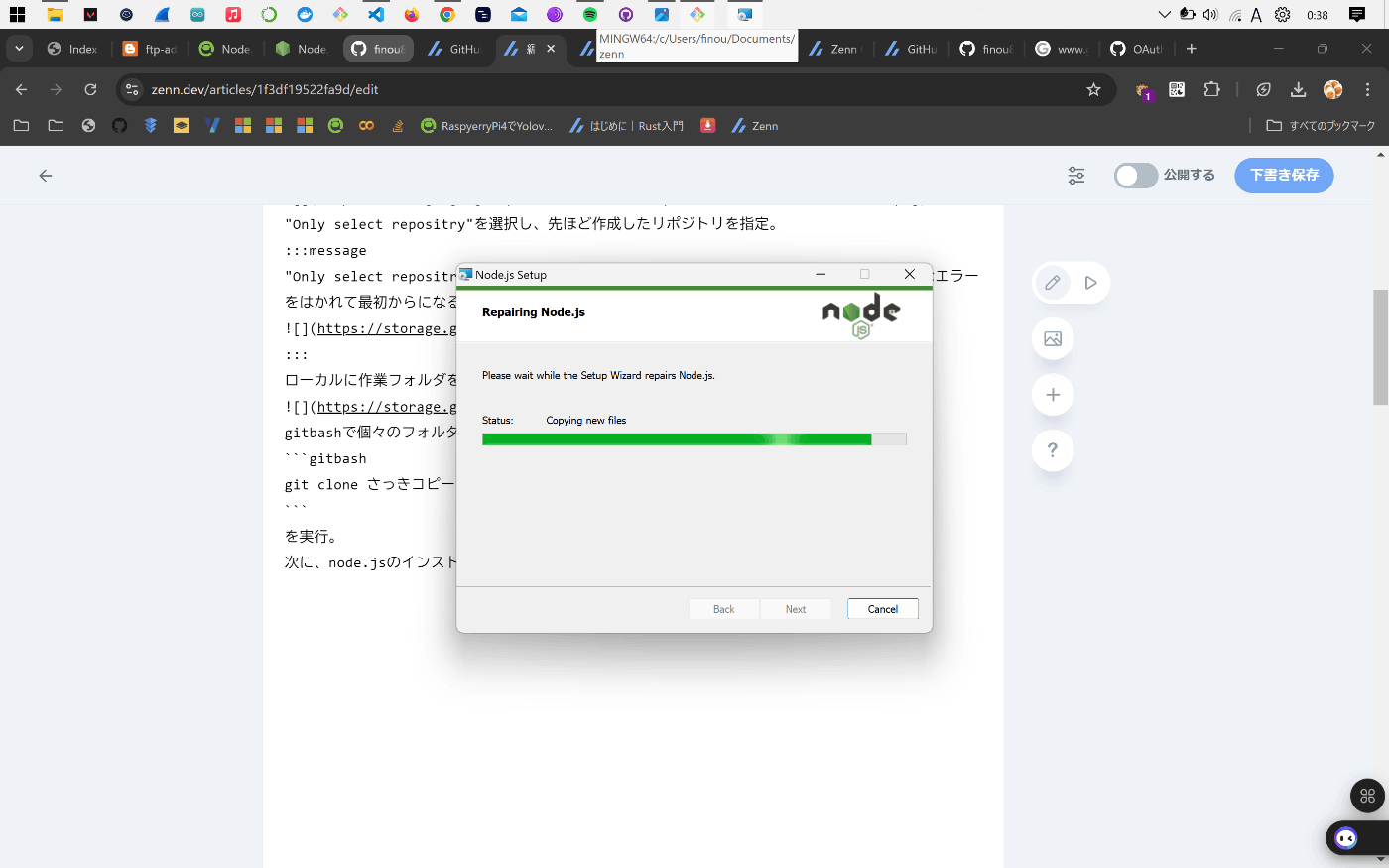Open the chat bot widget icon
Screen dimensions: 1389x868
click(1346, 838)
